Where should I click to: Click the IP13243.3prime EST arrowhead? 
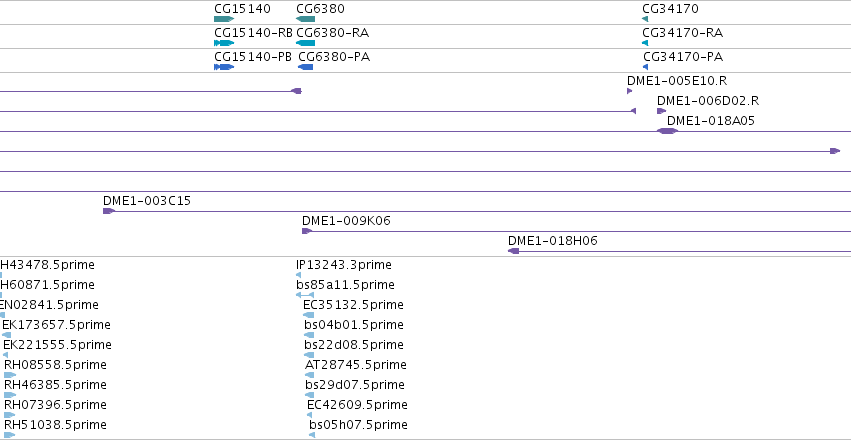(299, 275)
